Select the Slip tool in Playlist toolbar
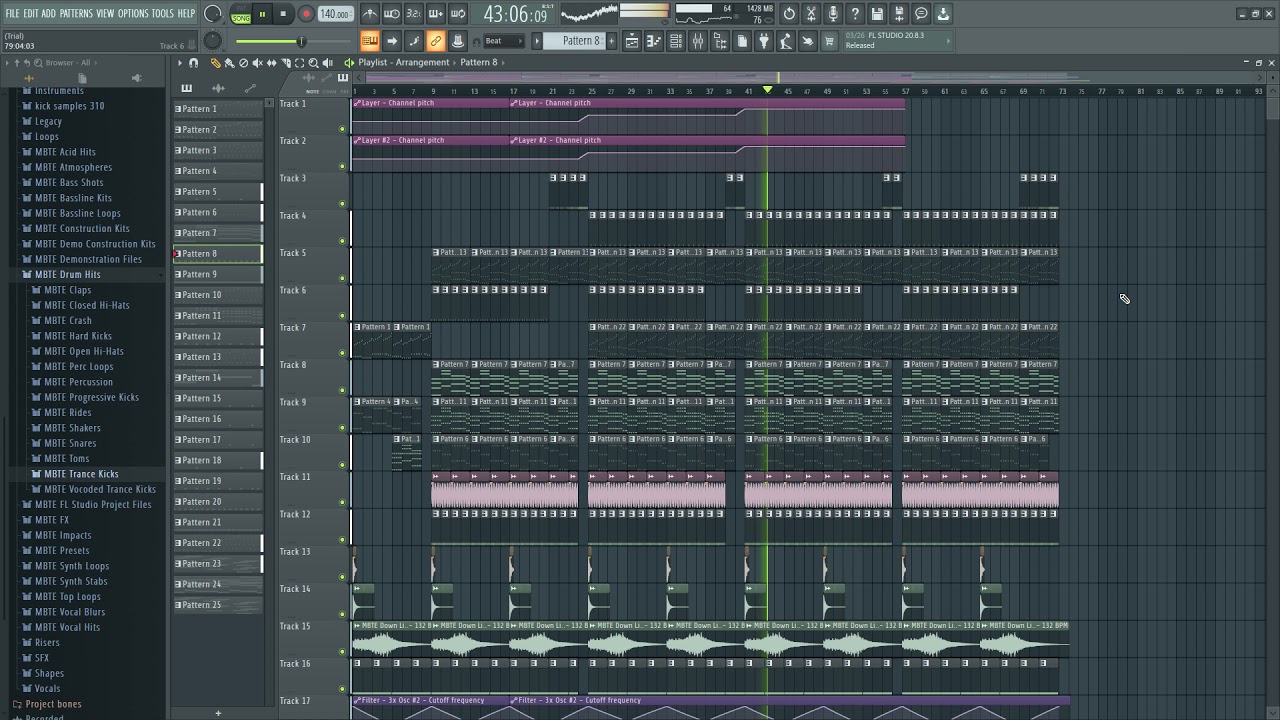 coord(271,63)
